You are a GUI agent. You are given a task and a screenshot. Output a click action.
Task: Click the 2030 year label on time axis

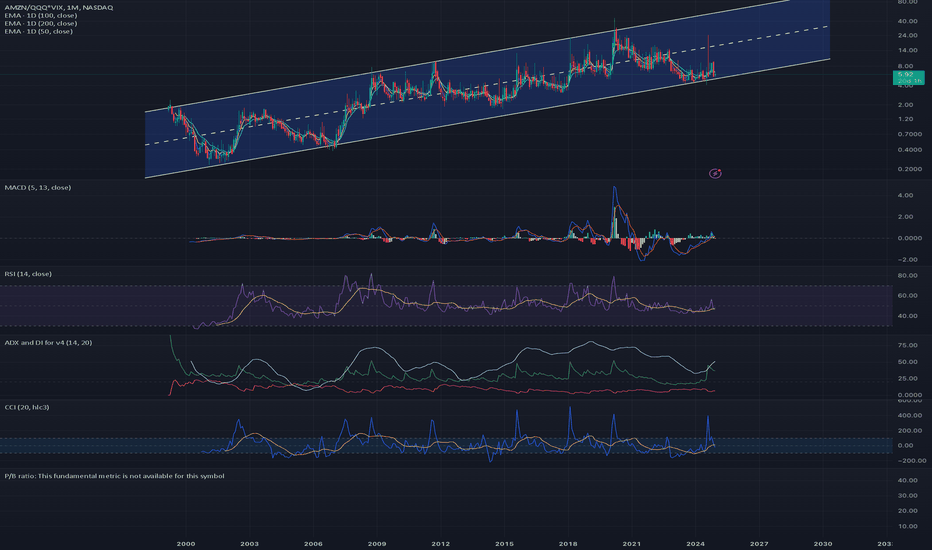point(823,543)
